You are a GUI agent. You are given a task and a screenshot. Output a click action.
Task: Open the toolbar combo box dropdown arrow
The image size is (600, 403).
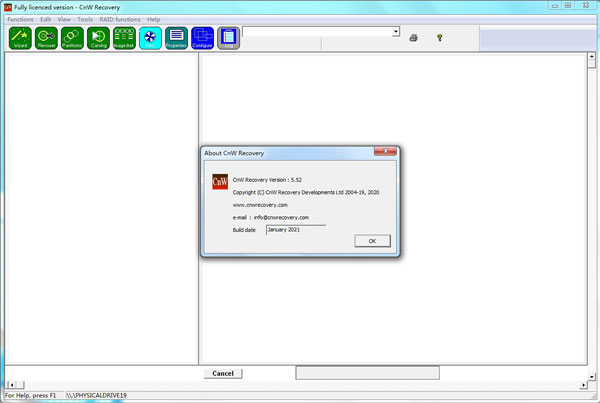[x=396, y=32]
